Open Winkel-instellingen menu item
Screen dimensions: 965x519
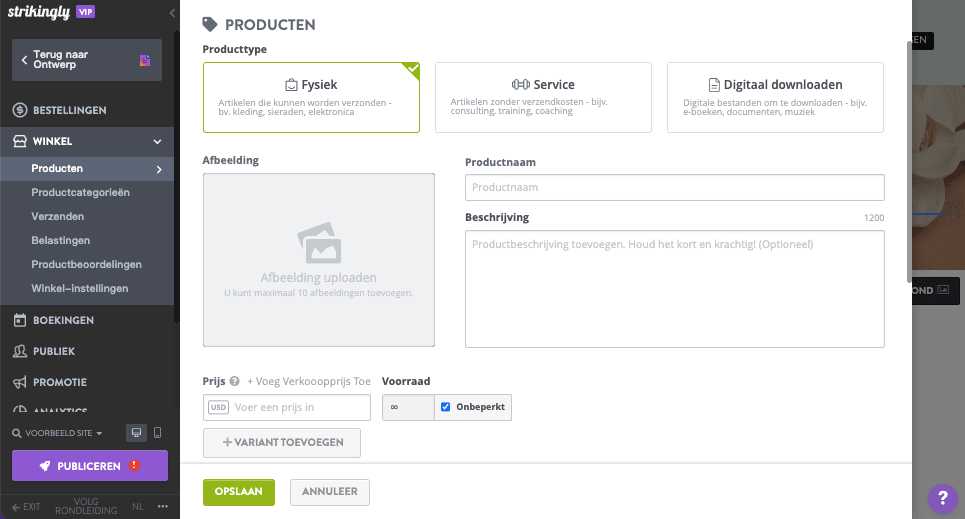coord(80,288)
